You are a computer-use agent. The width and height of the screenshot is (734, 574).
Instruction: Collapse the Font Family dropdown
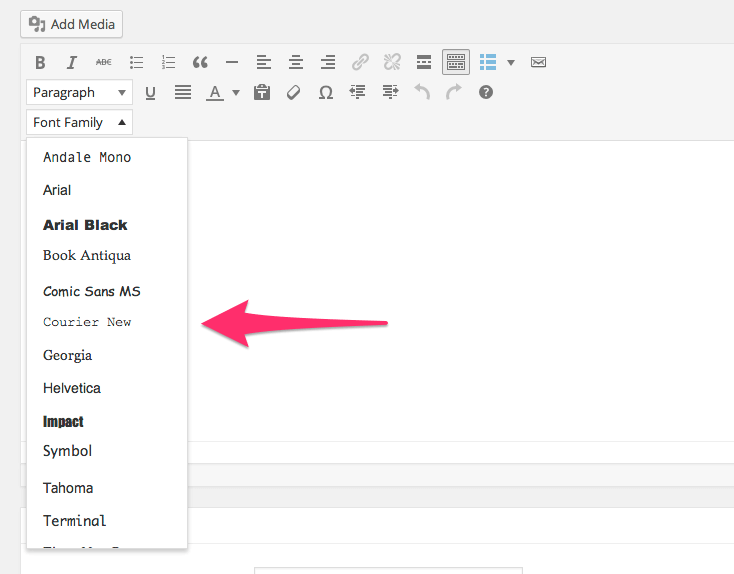[x=79, y=122]
